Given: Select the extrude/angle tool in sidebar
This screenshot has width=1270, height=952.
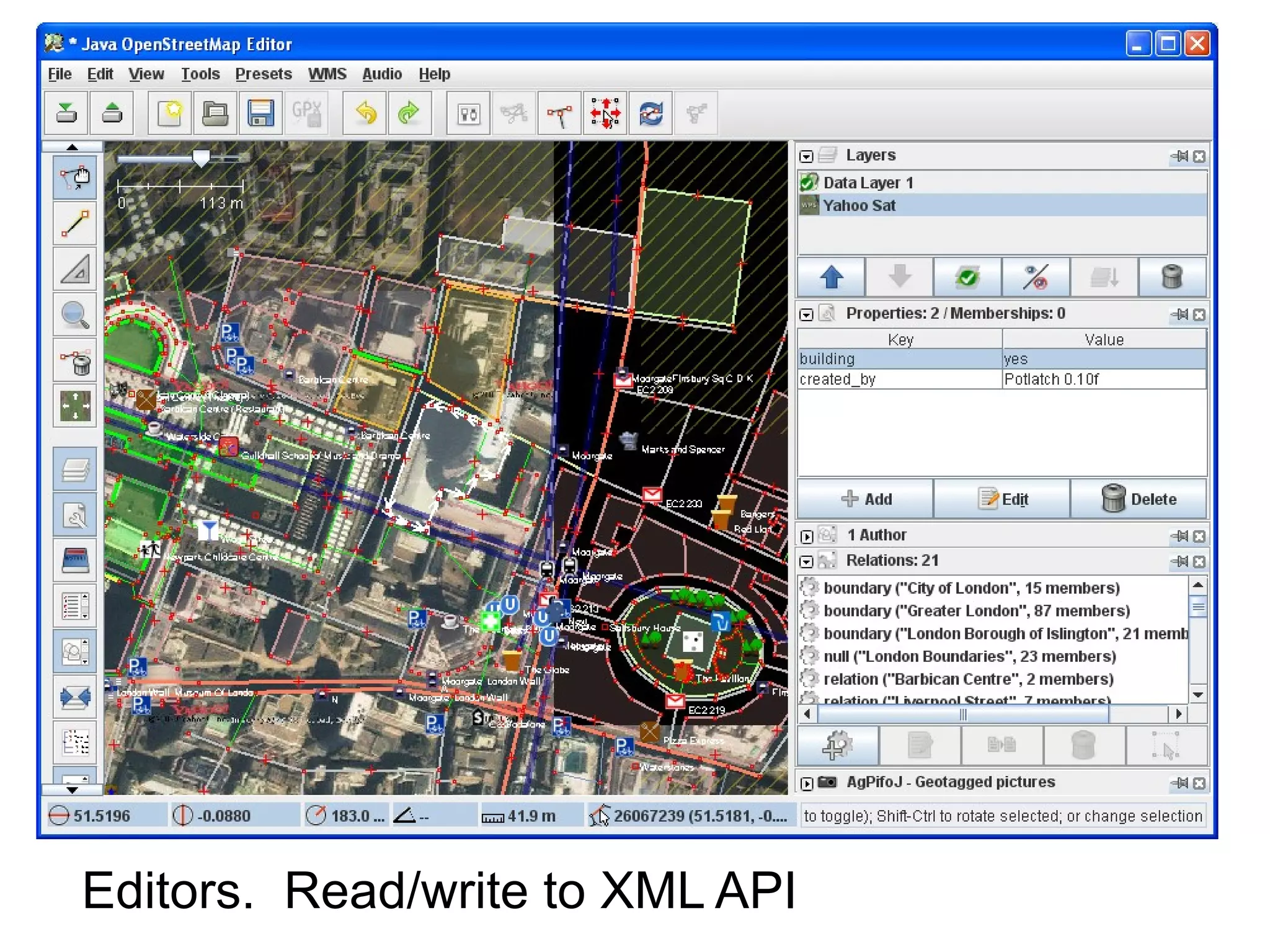Looking at the screenshot, I should coord(75,269).
